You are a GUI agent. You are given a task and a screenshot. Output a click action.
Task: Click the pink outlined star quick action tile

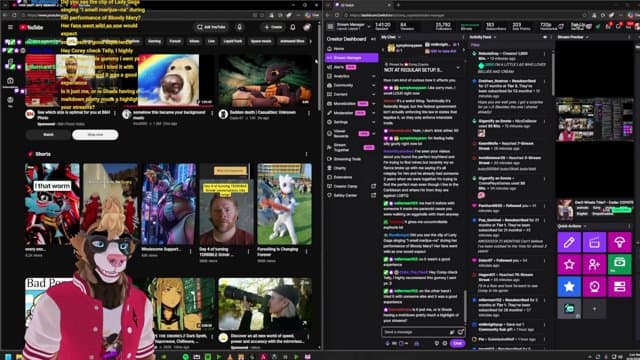(569, 264)
